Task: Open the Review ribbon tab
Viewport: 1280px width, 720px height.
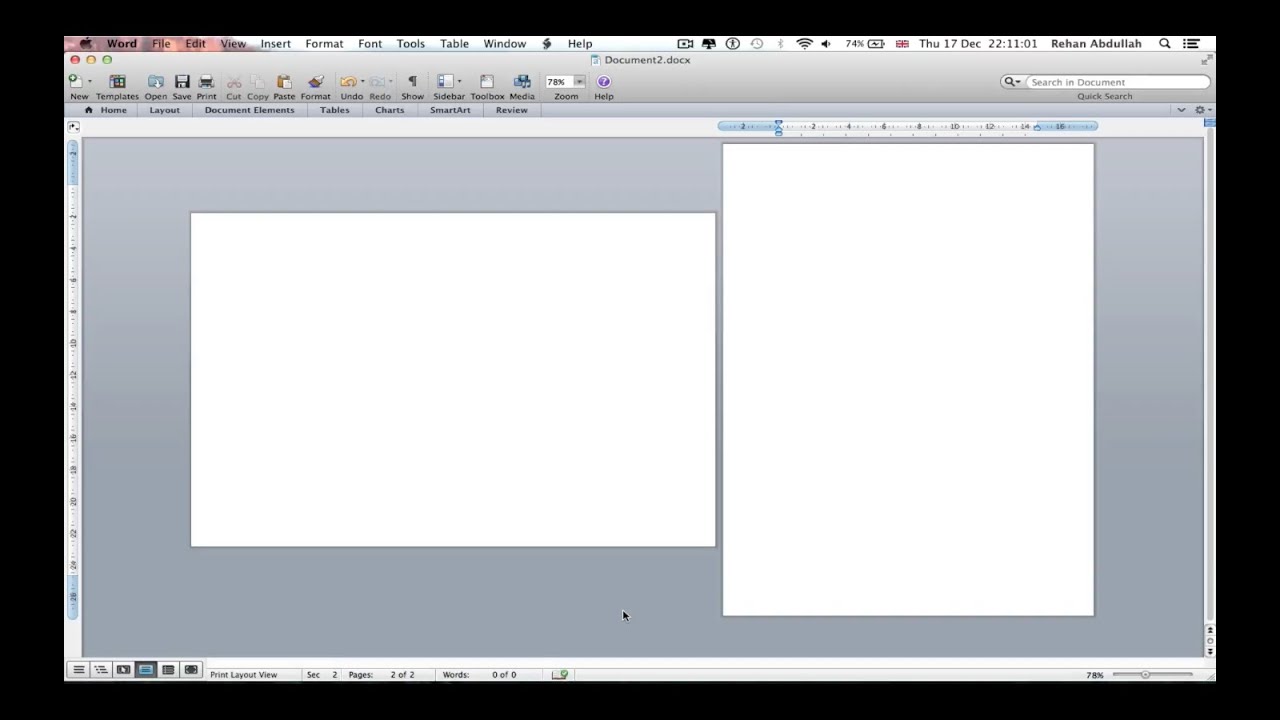Action: click(511, 110)
